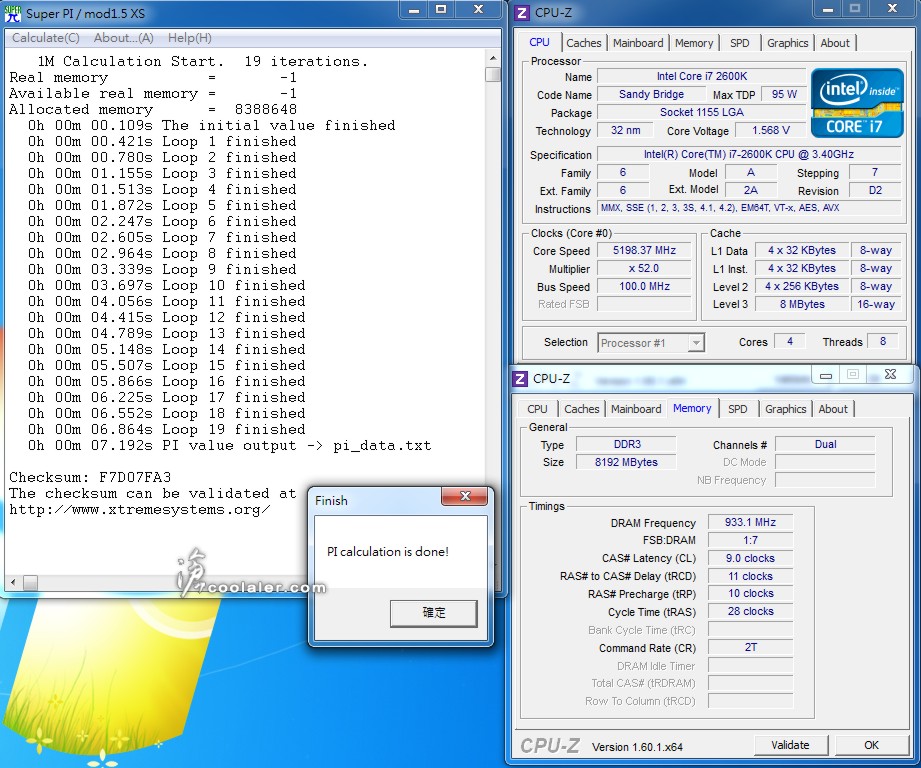Click the Multiplier value "x 52.0"
921x768 pixels.
[x=644, y=268]
